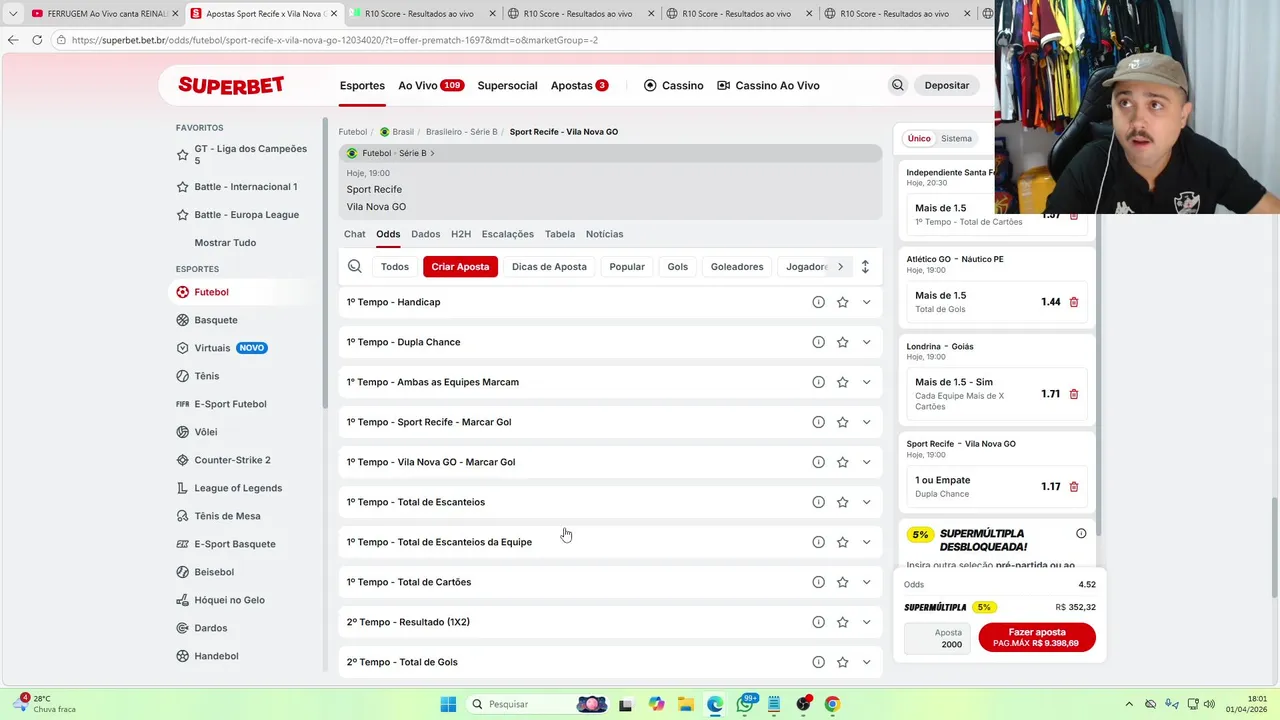Favorite GT - Liga dos Campeões 5 star
This screenshot has width=1280, height=720.
coord(182,155)
